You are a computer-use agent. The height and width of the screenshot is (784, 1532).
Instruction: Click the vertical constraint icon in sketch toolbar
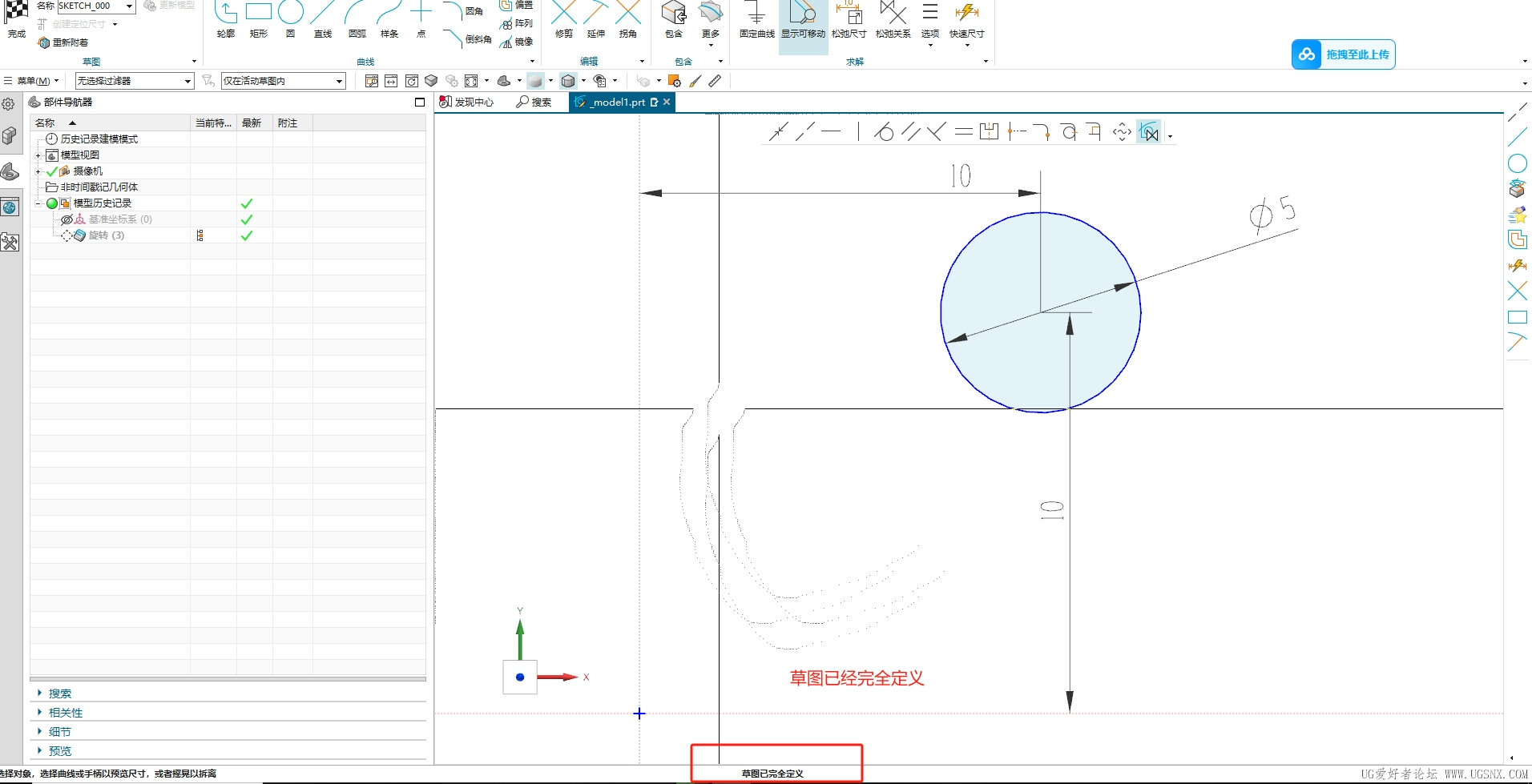(x=858, y=131)
